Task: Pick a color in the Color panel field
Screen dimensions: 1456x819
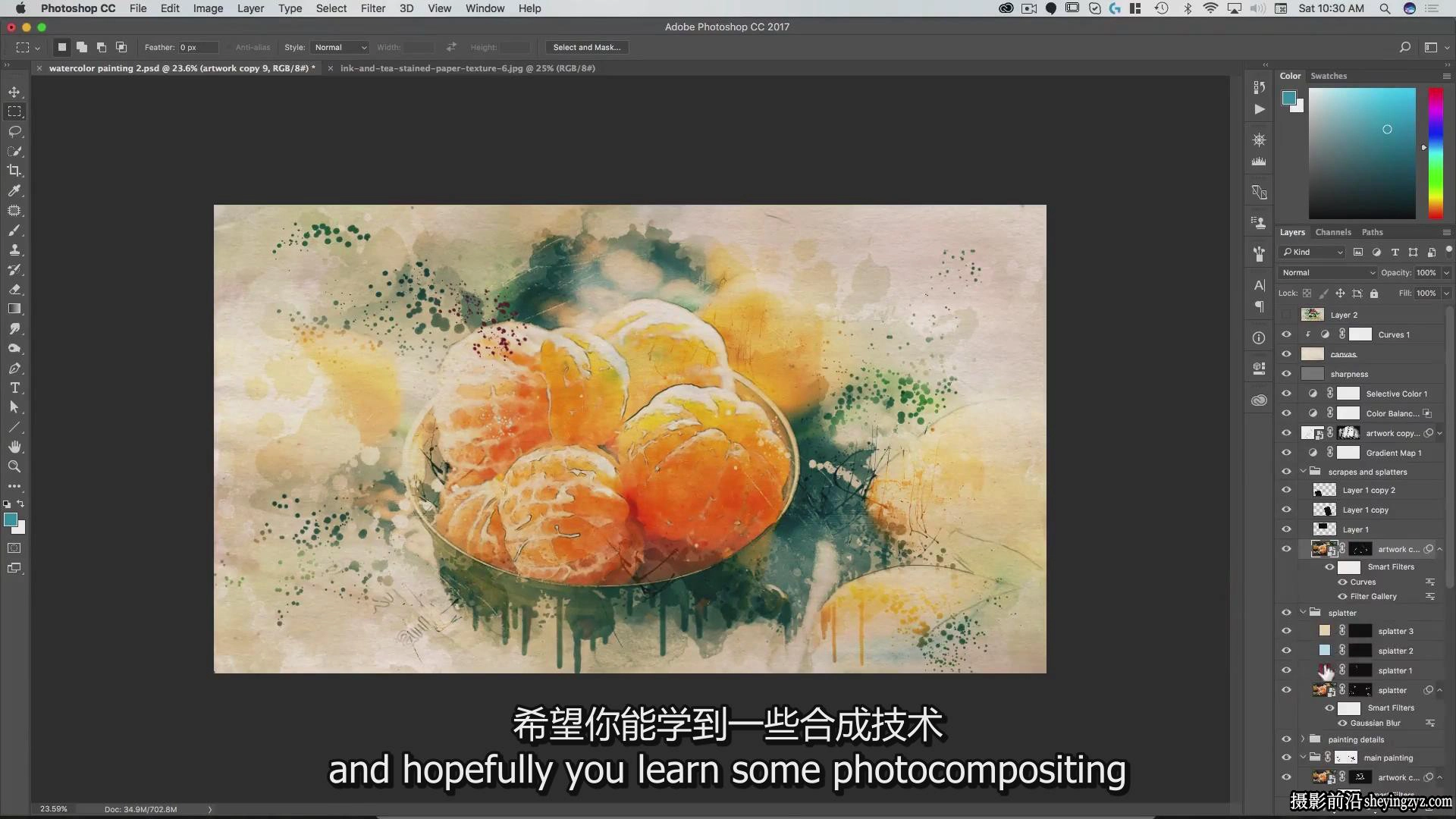Action: [x=1362, y=153]
